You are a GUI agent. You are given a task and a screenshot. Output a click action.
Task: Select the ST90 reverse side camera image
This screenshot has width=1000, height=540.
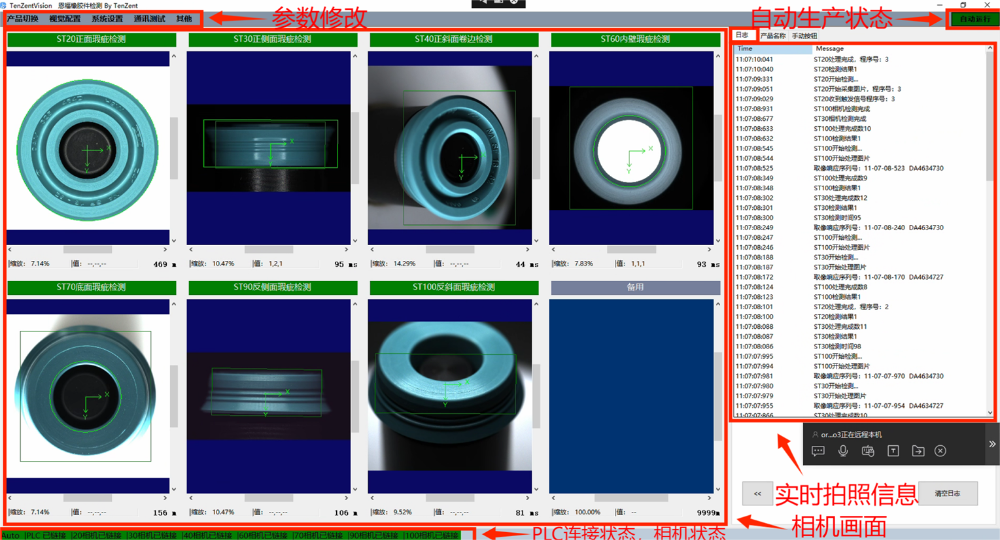(x=268, y=396)
